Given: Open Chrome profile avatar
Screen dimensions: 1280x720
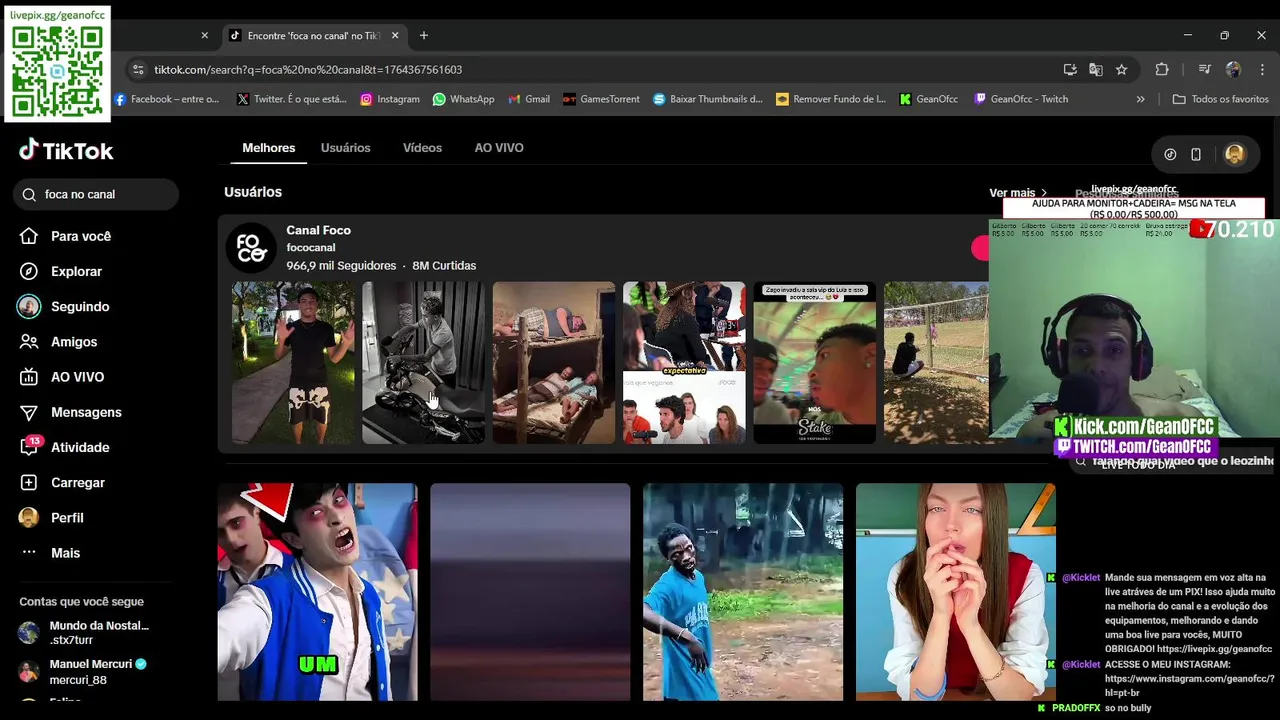Looking at the screenshot, I should pos(1233,70).
